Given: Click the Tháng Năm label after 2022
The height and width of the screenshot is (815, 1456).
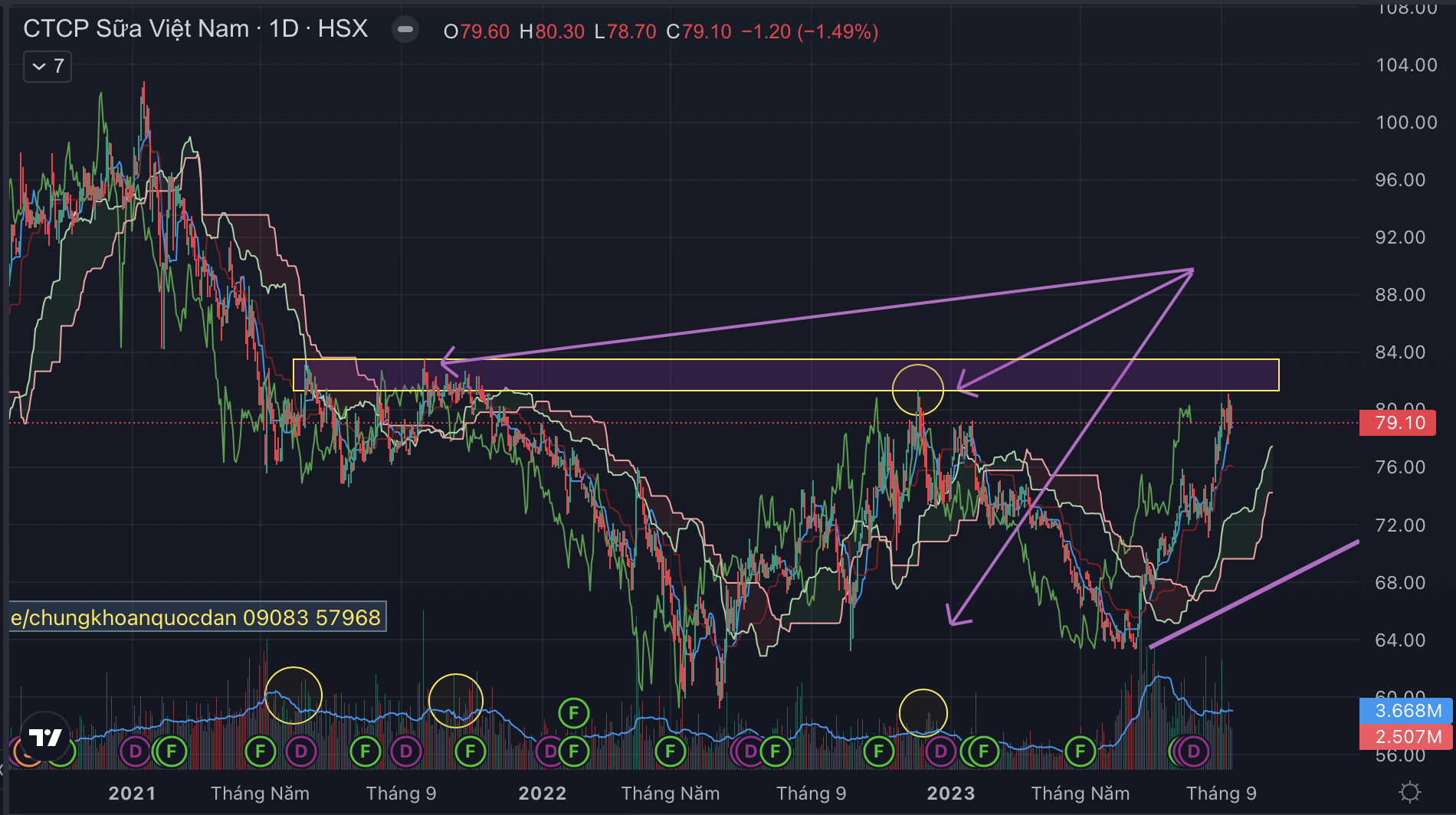Looking at the screenshot, I should click(671, 794).
